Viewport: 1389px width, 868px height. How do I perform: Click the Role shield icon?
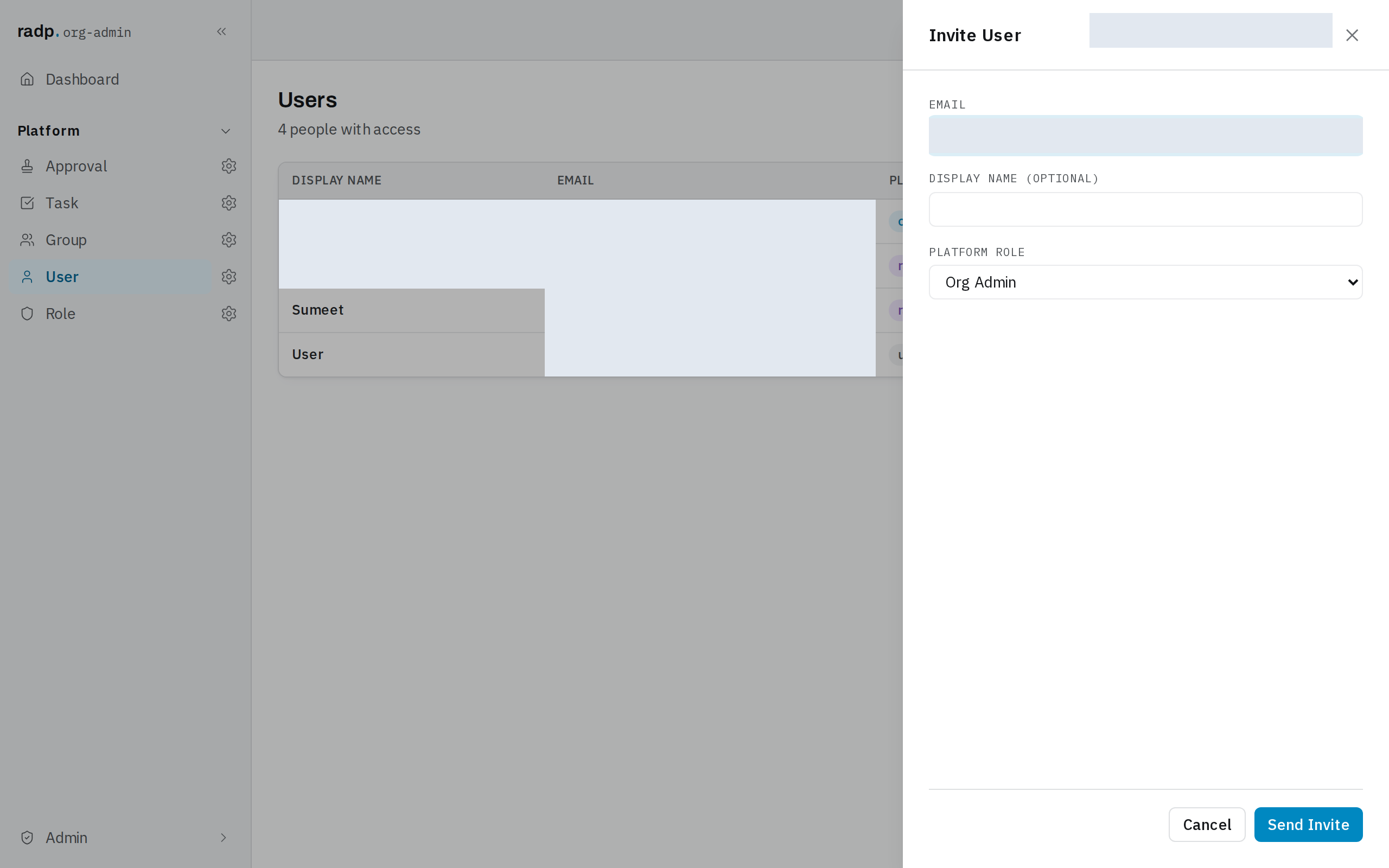click(27, 314)
